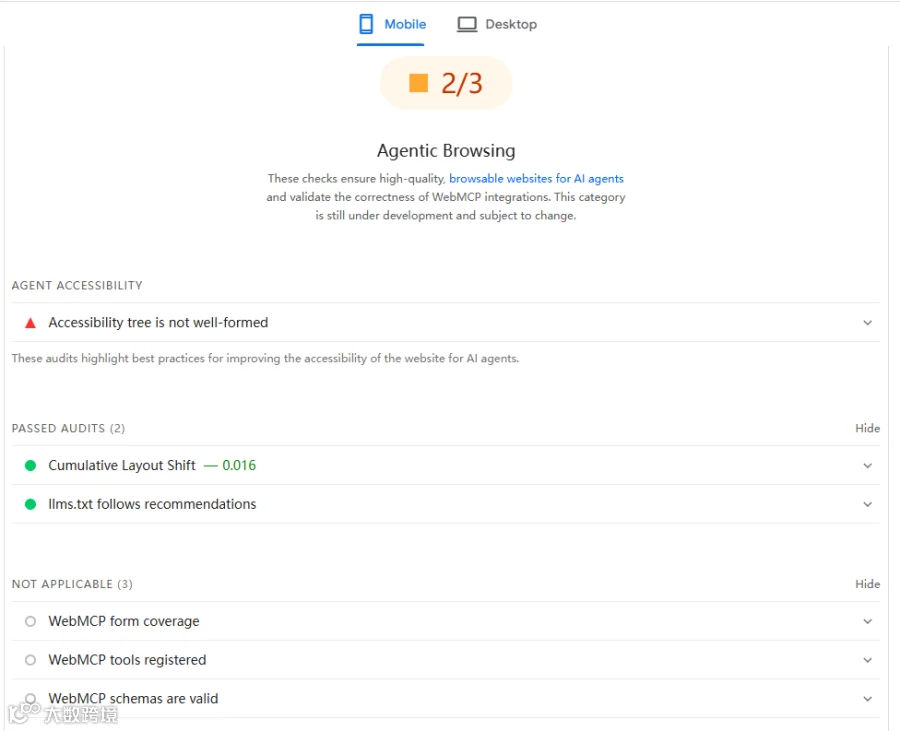Switch to the Mobile tab
This screenshot has width=900, height=731.
tap(391, 25)
